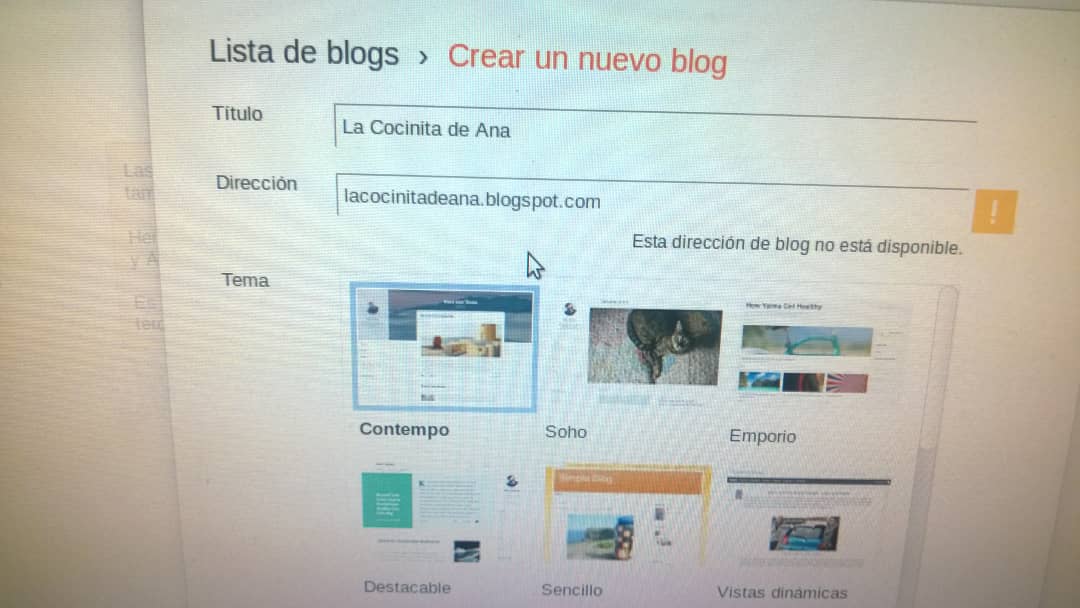Click the 'Título' field label
The width and height of the screenshot is (1080, 608).
point(237,114)
